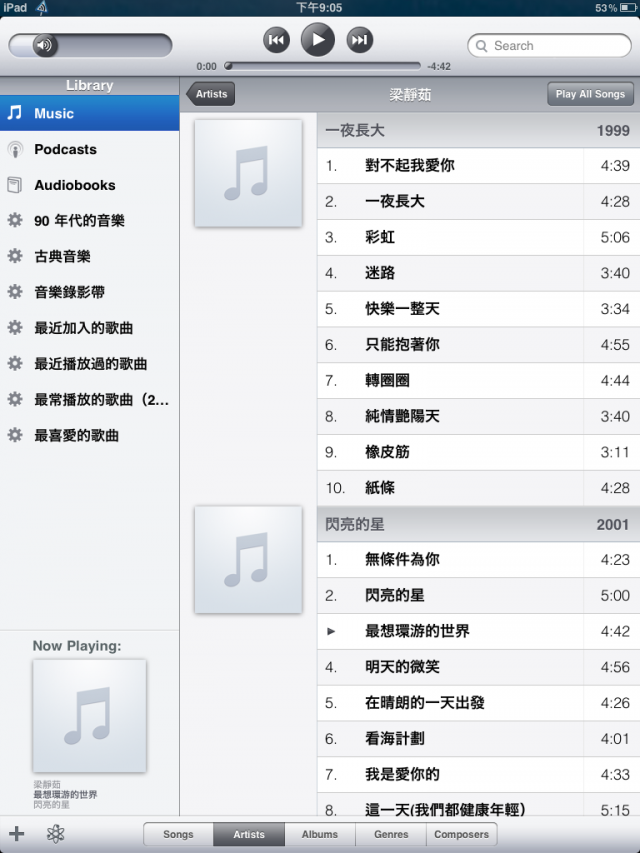
Task: Select the playing song 最想環游的世界
Action: click(x=478, y=631)
